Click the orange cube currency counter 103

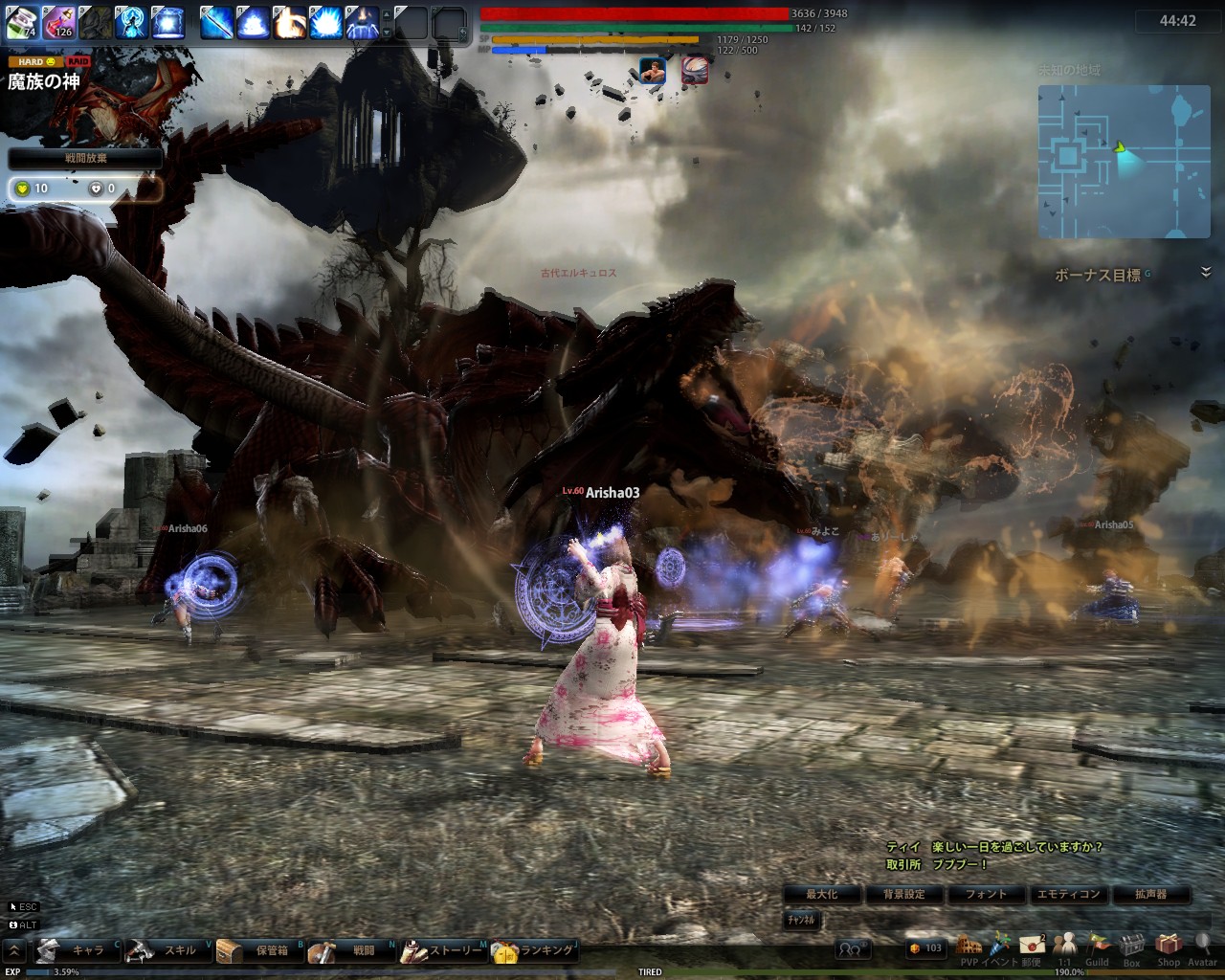tap(926, 948)
